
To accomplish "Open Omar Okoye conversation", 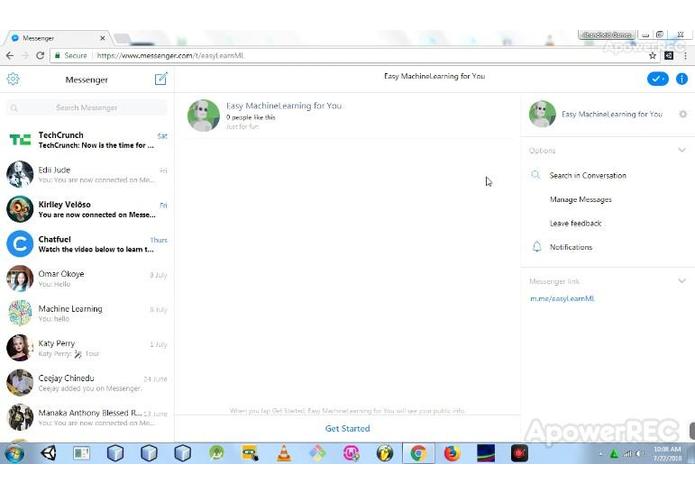I will coord(87,279).
